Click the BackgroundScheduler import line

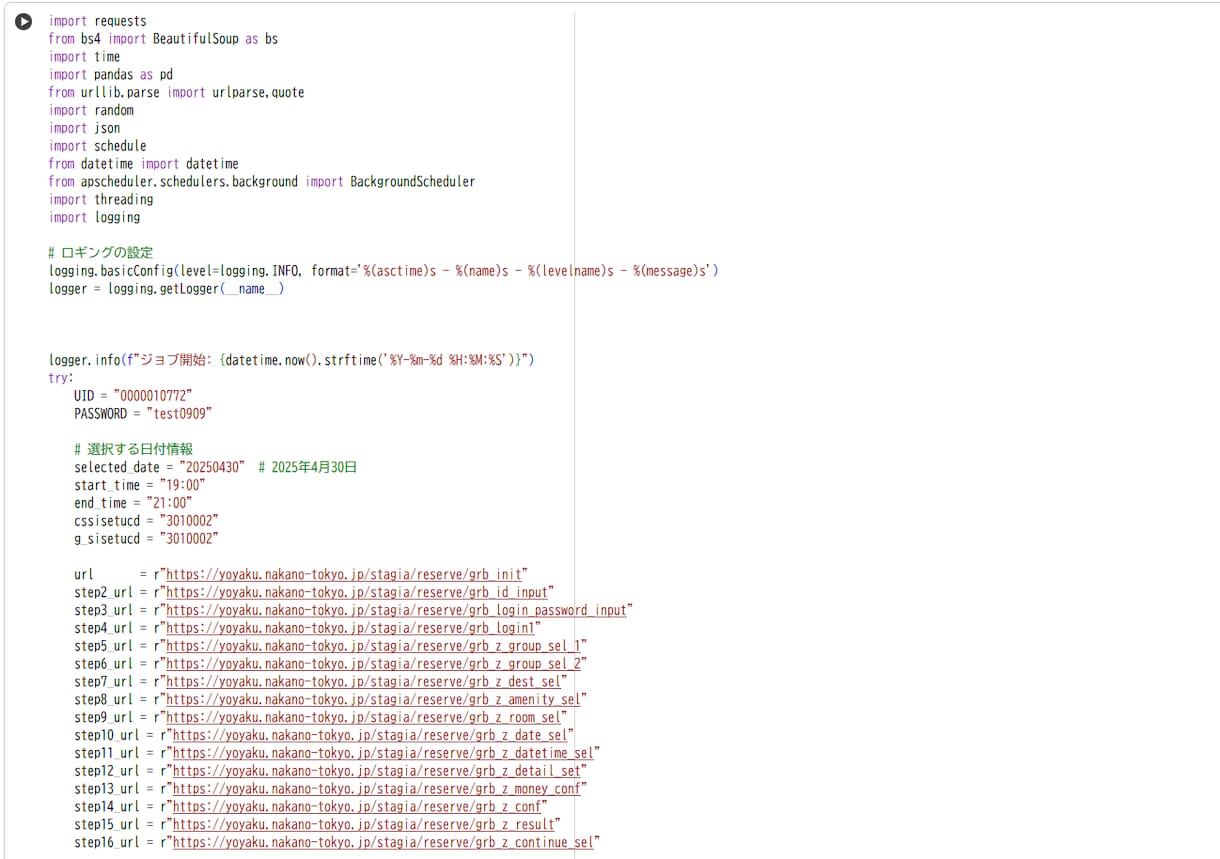[x=262, y=182]
